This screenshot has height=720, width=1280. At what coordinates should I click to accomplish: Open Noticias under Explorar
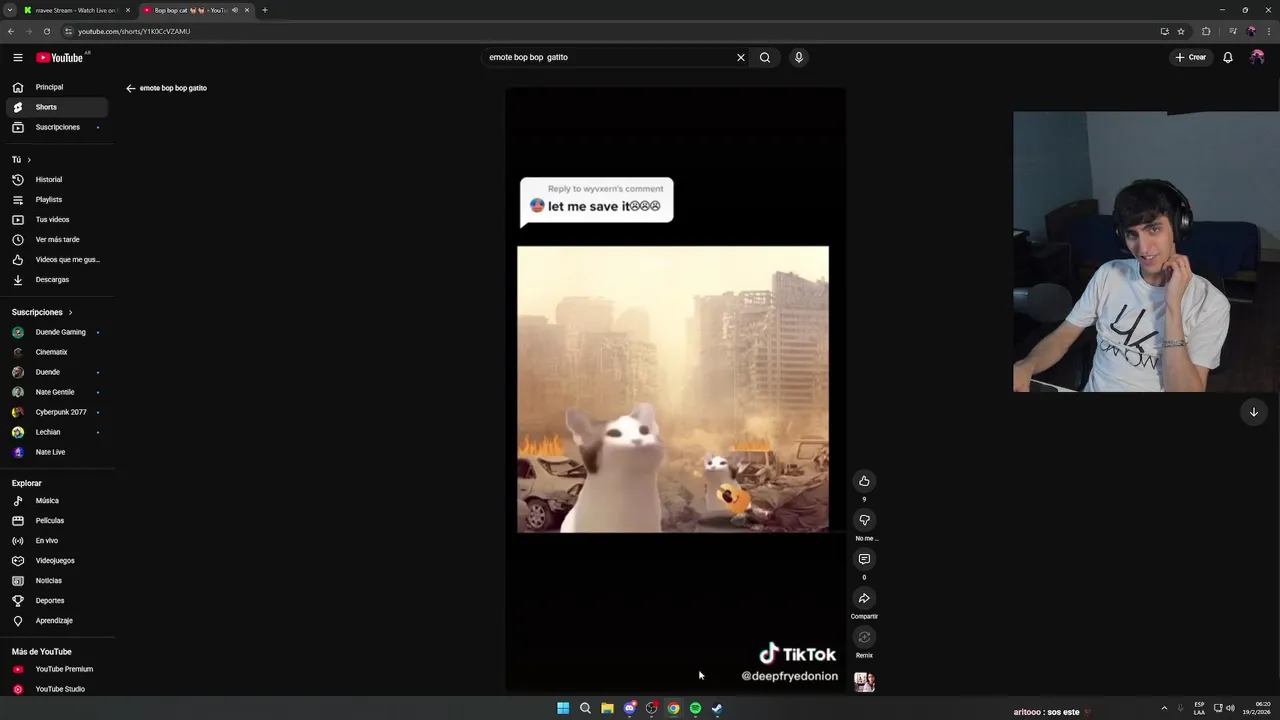coord(57,581)
